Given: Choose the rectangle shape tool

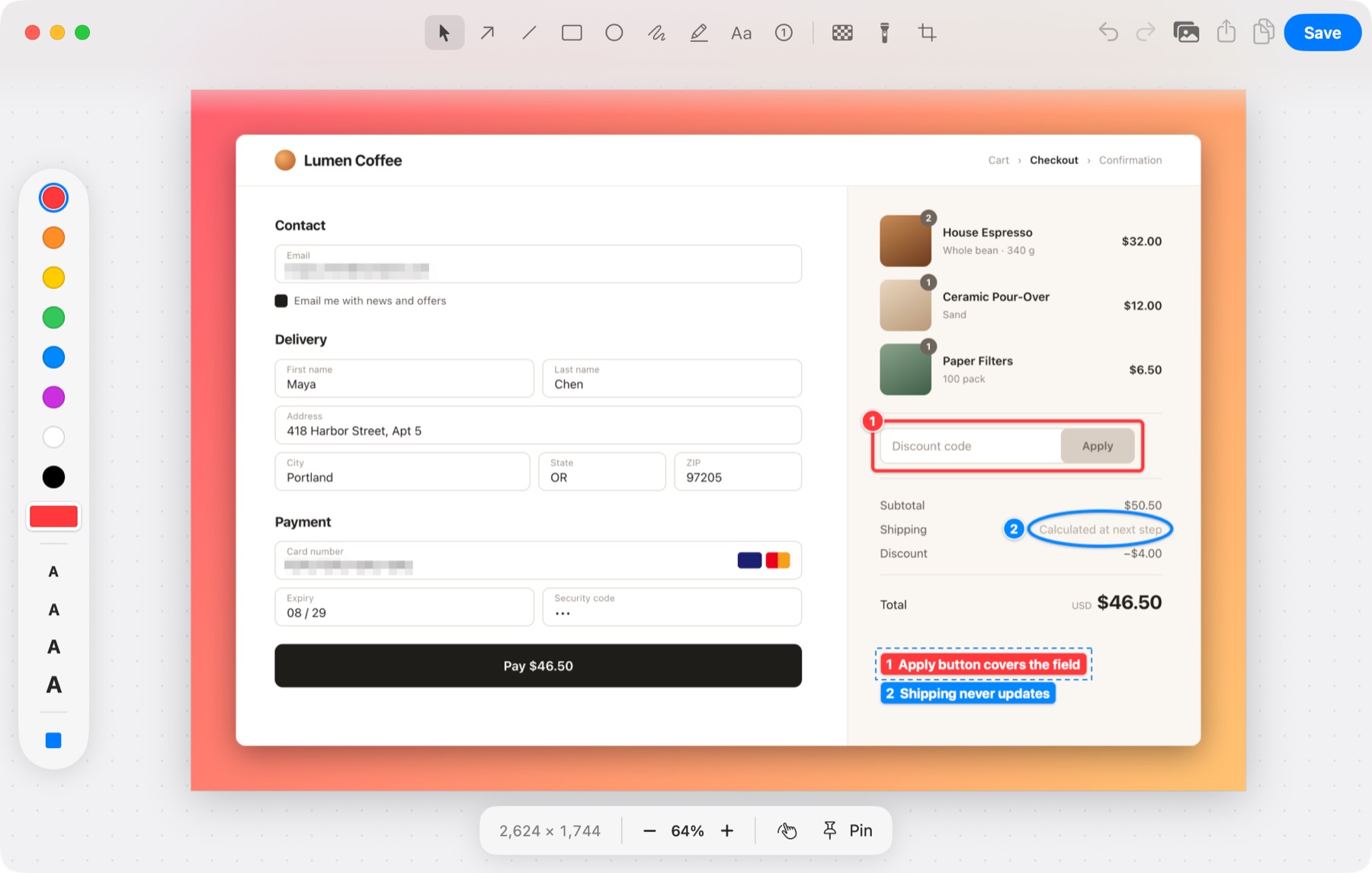Looking at the screenshot, I should click(572, 33).
